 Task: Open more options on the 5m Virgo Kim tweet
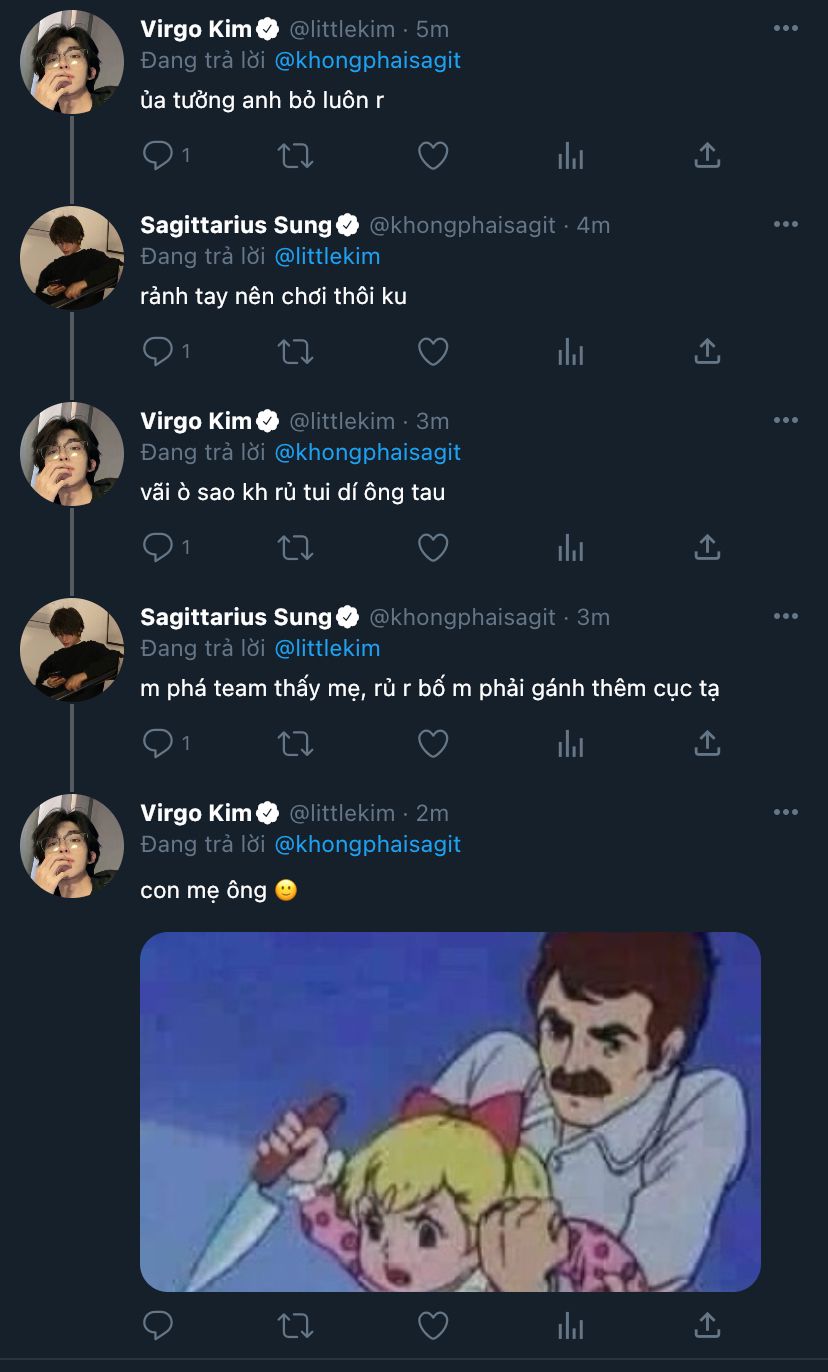pos(786,28)
